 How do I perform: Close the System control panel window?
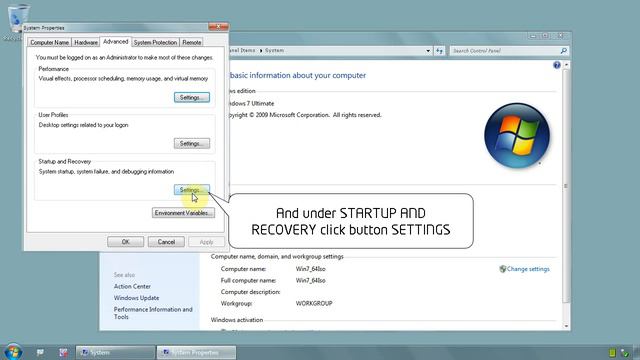(560, 36)
